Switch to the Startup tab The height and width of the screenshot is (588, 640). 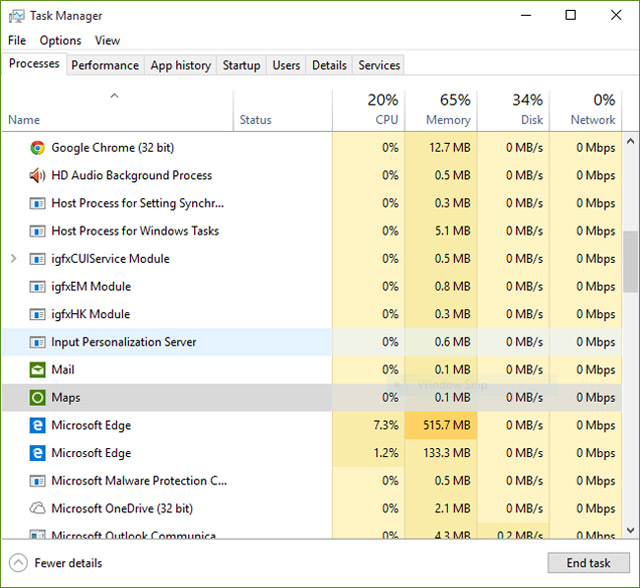241,65
